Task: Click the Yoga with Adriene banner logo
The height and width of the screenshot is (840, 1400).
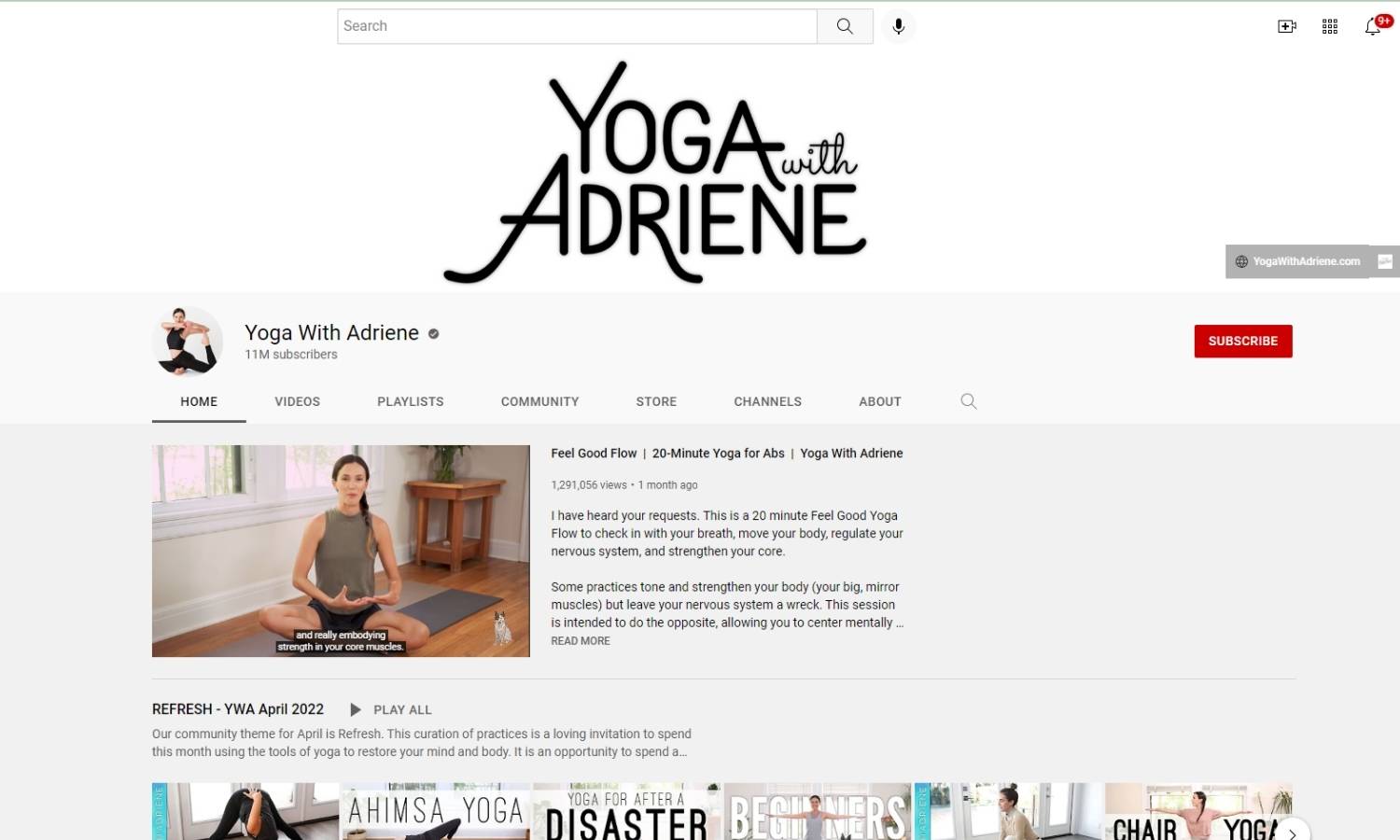Action: [x=656, y=173]
